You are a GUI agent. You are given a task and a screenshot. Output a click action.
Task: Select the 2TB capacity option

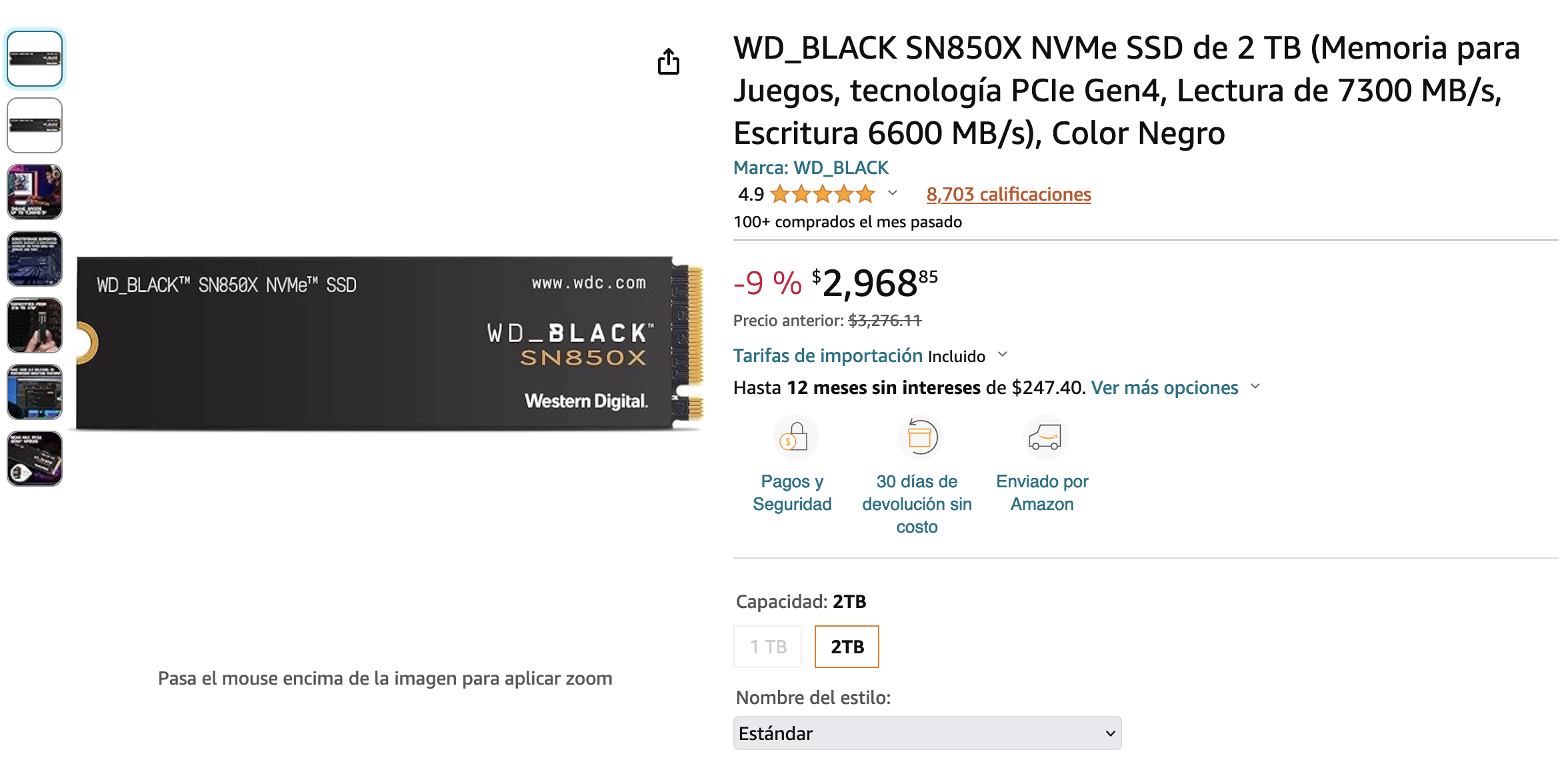point(847,647)
